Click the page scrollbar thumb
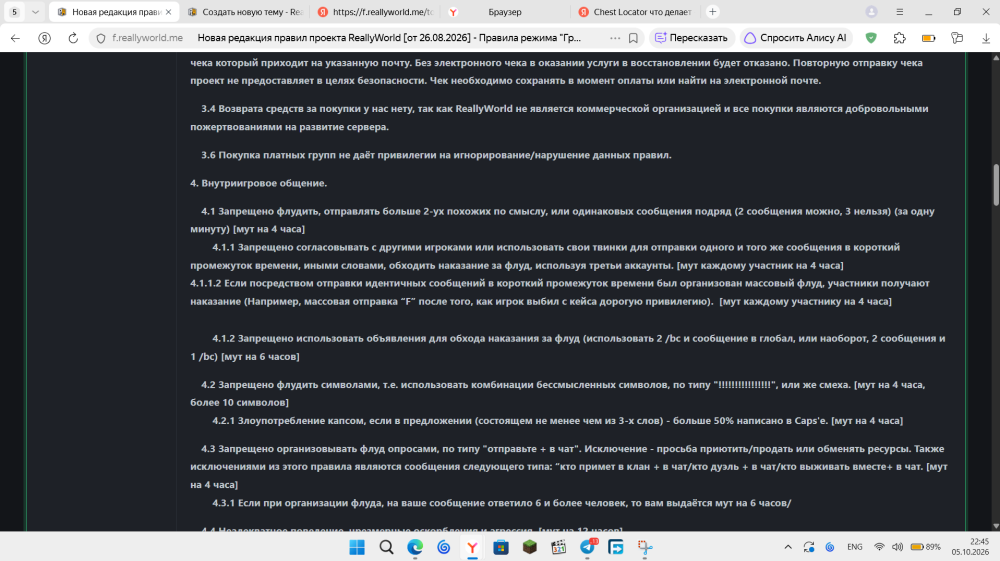The width and height of the screenshot is (1000, 561). tap(996, 185)
